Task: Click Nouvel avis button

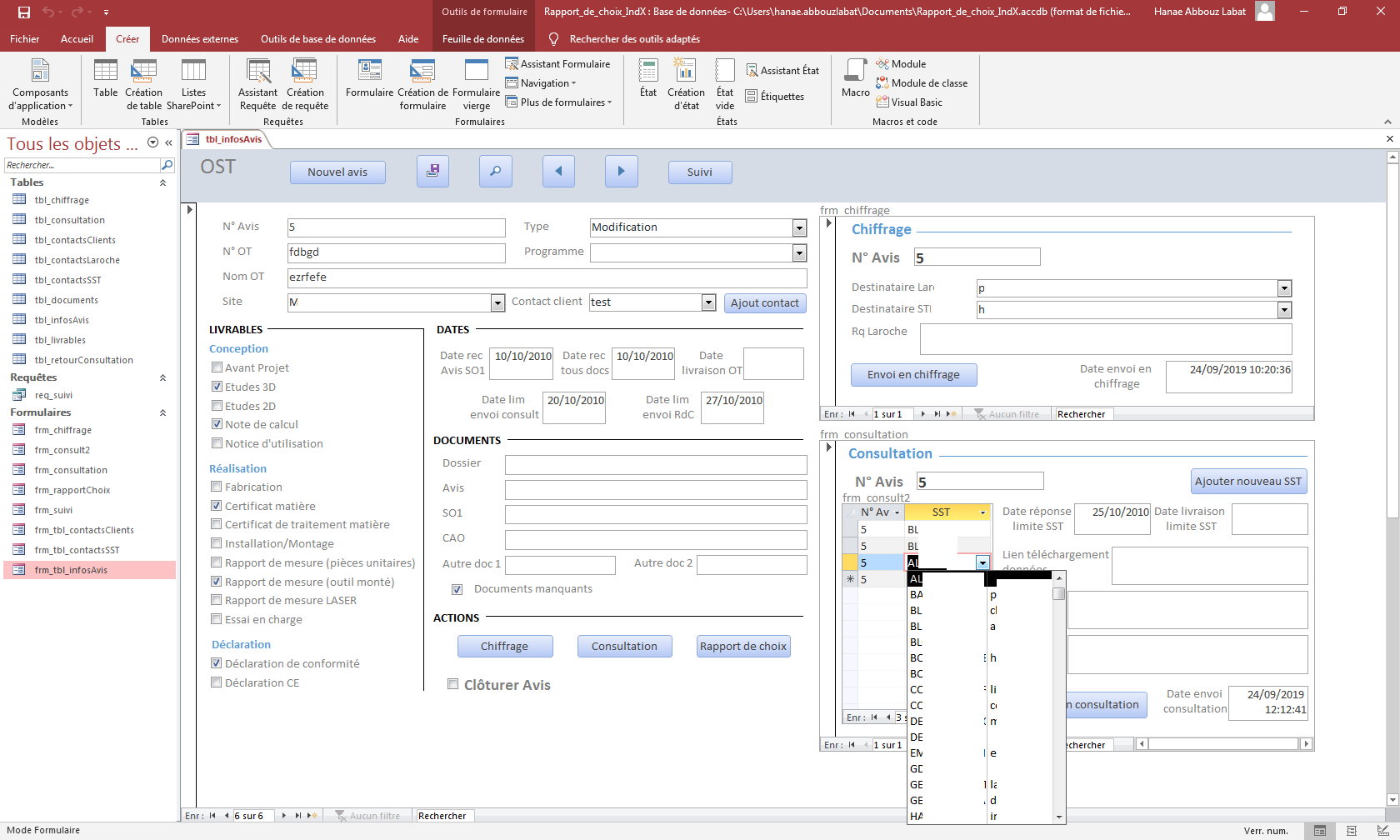Action: [x=337, y=172]
